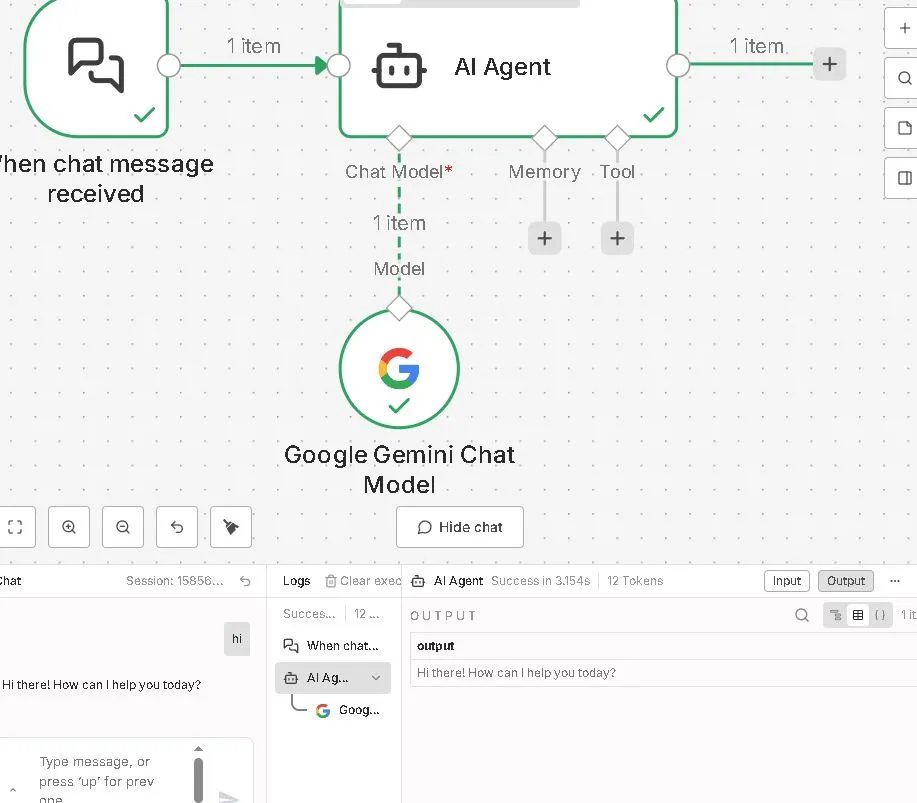The width and height of the screenshot is (917, 803).
Task: Select the 'hi' chat message bubble
Action: [237, 639]
